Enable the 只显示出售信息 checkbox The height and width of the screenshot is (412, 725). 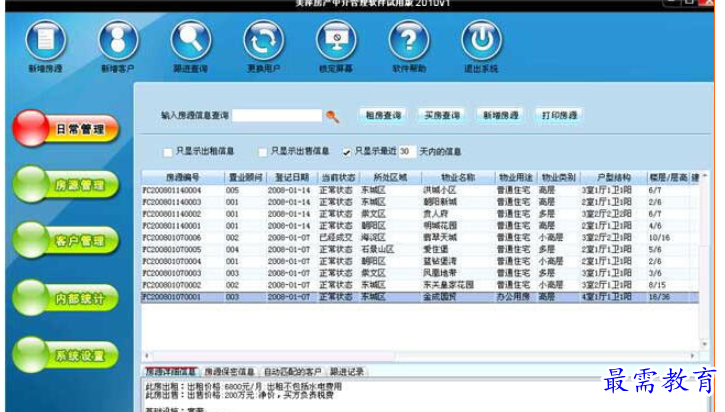[x=263, y=152]
